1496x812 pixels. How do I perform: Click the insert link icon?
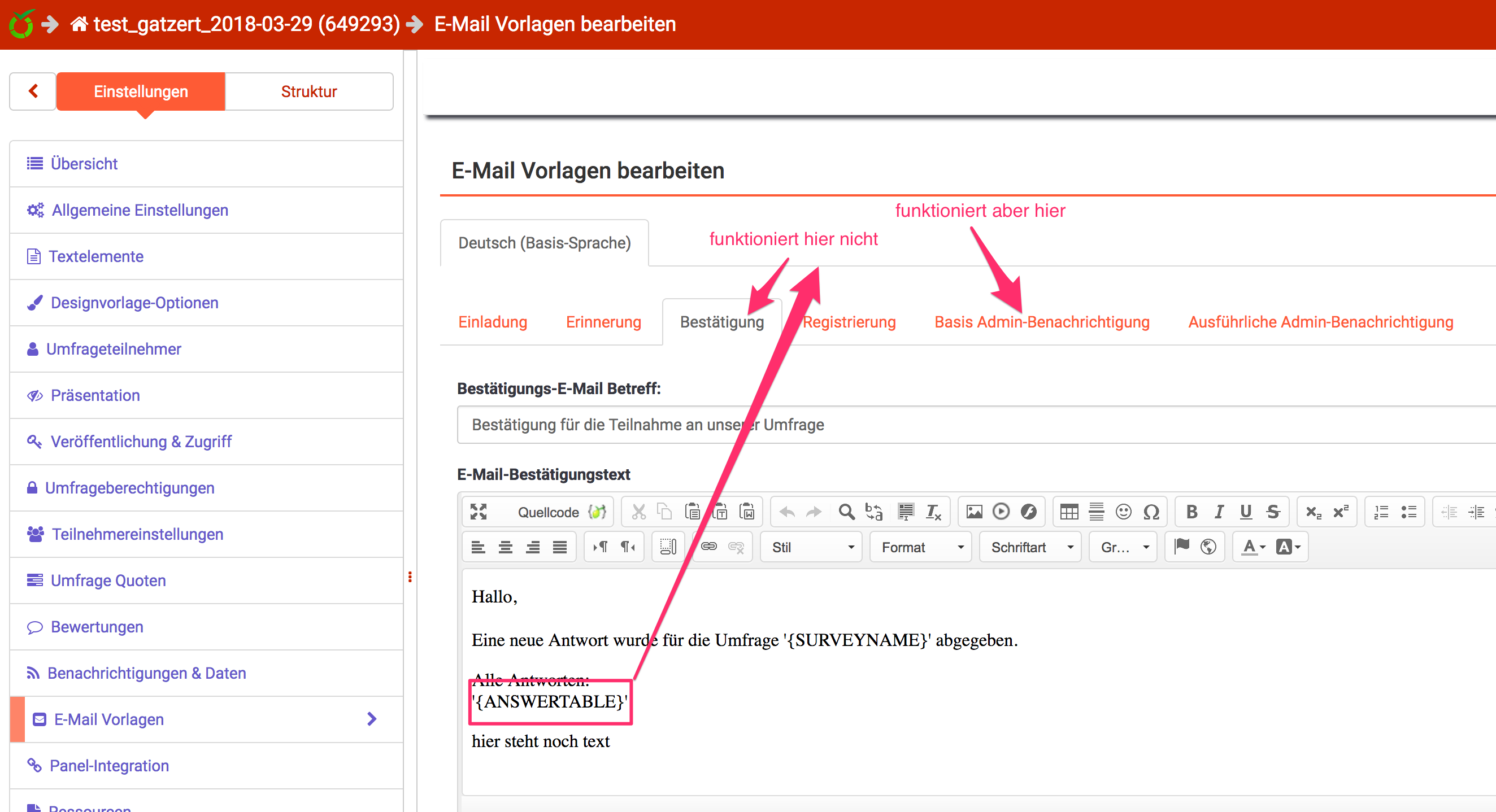pyautogui.click(x=708, y=547)
